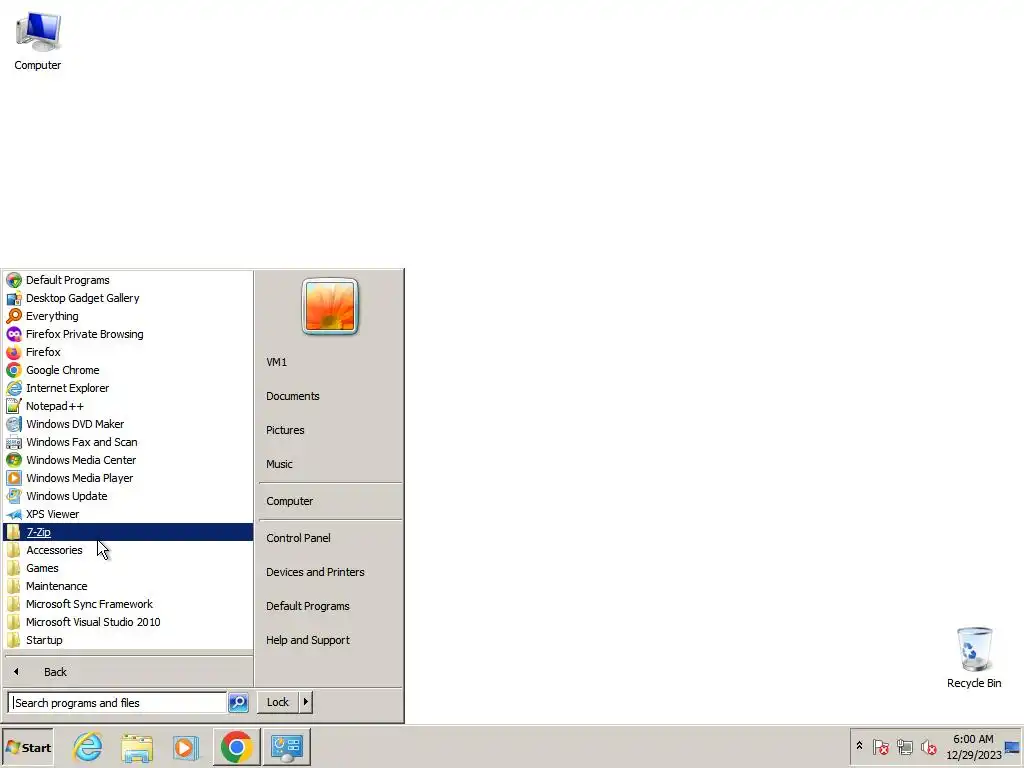The width and height of the screenshot is (1024, 768).
Task: Go Back to the pinned programs view
Action: pos(128,672)
